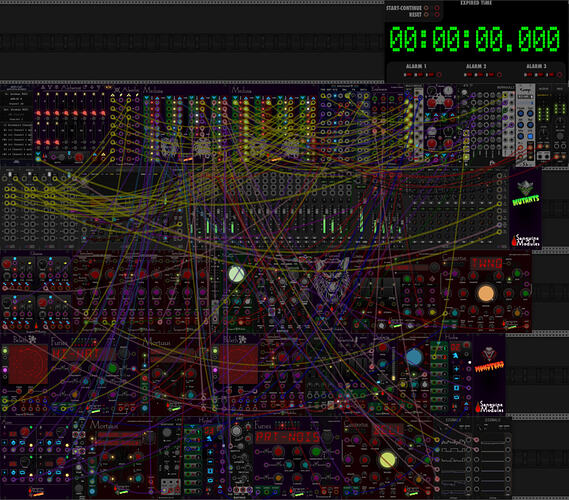This screenshot has height=500, width=569.
Task: Click the Alarm 1 trigger jack
Action: click(439, 75)
